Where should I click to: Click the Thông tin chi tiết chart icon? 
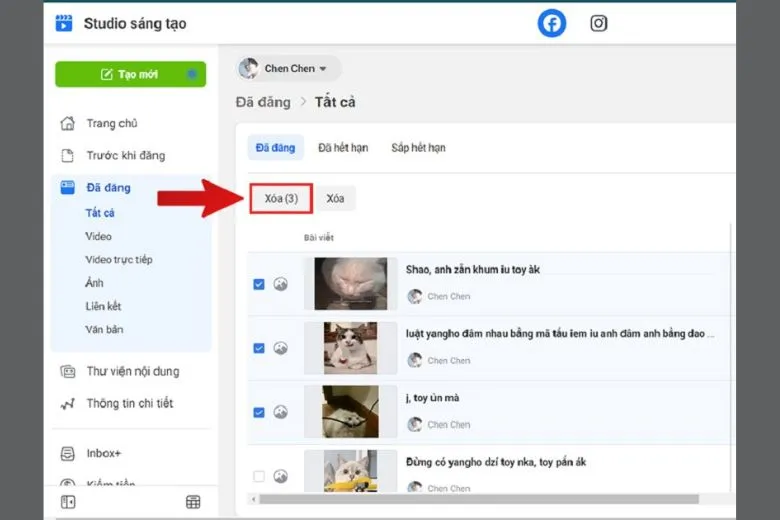[x=68, y=404]
